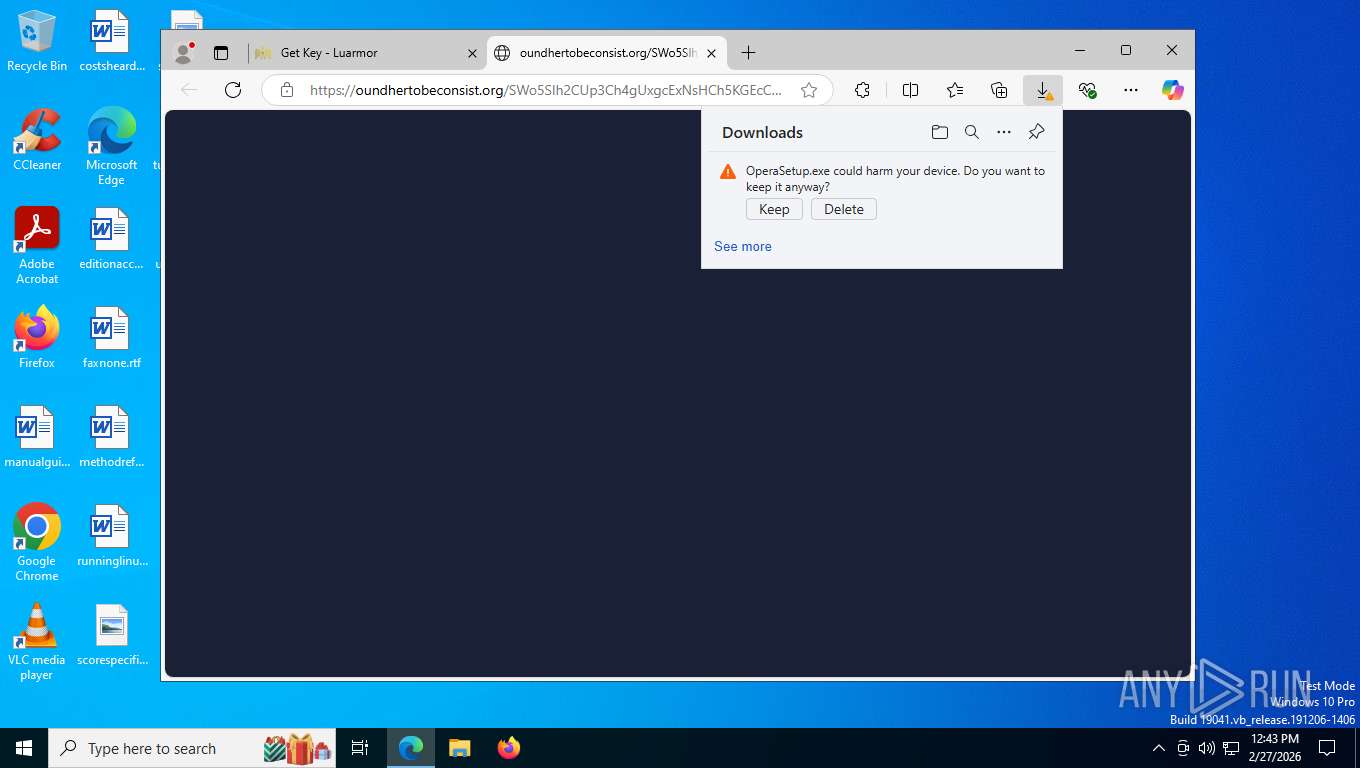Viewport: 1360px width, 768px height.
Task: Open the notification center icon
Action: coord(1327,748)
